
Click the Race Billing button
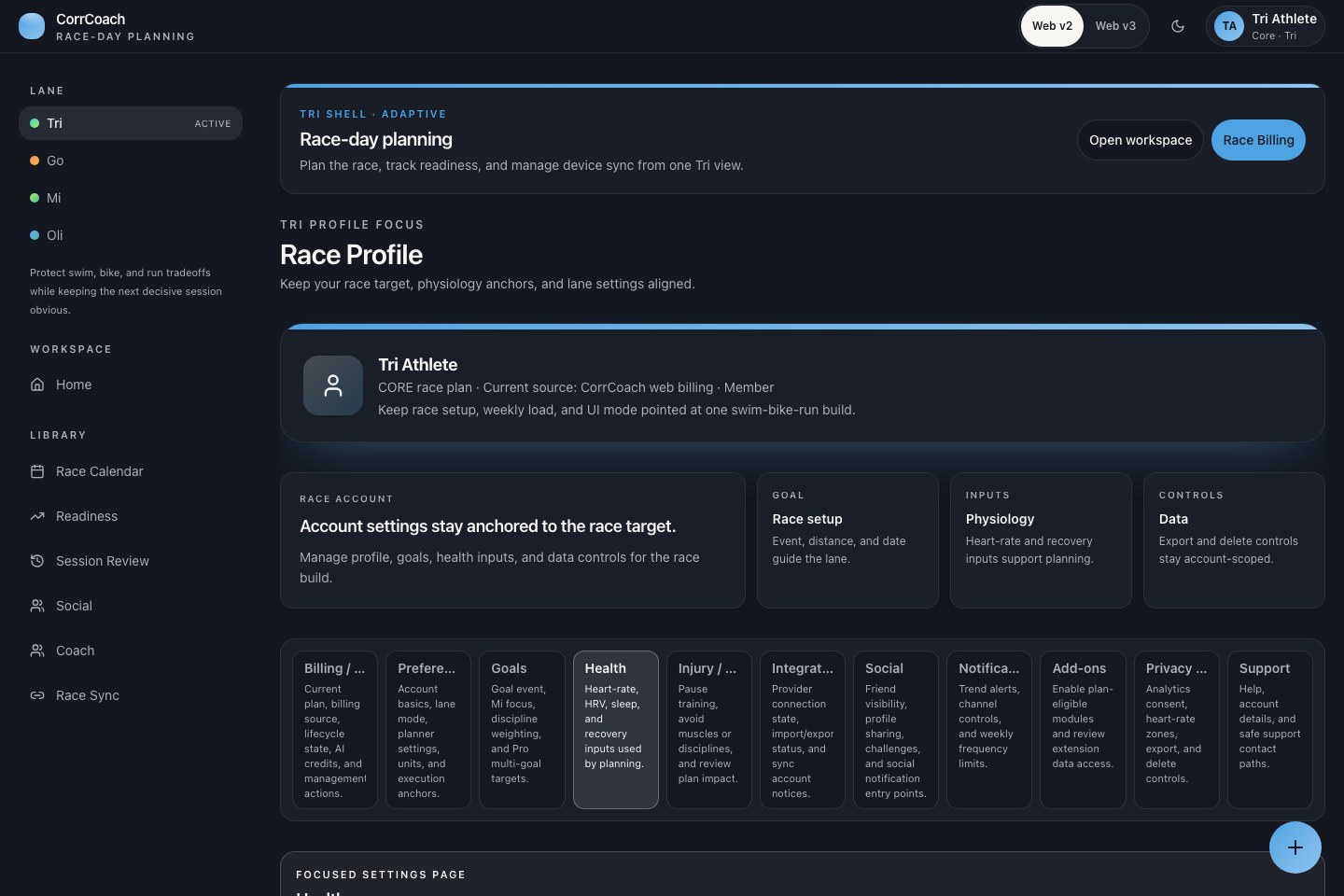(x=1258, y=140)
